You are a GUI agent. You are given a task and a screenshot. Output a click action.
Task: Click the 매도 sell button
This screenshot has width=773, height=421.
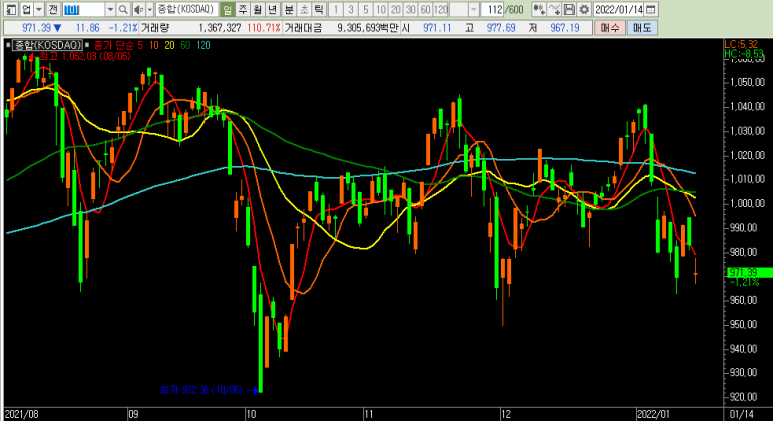(642, 28)
